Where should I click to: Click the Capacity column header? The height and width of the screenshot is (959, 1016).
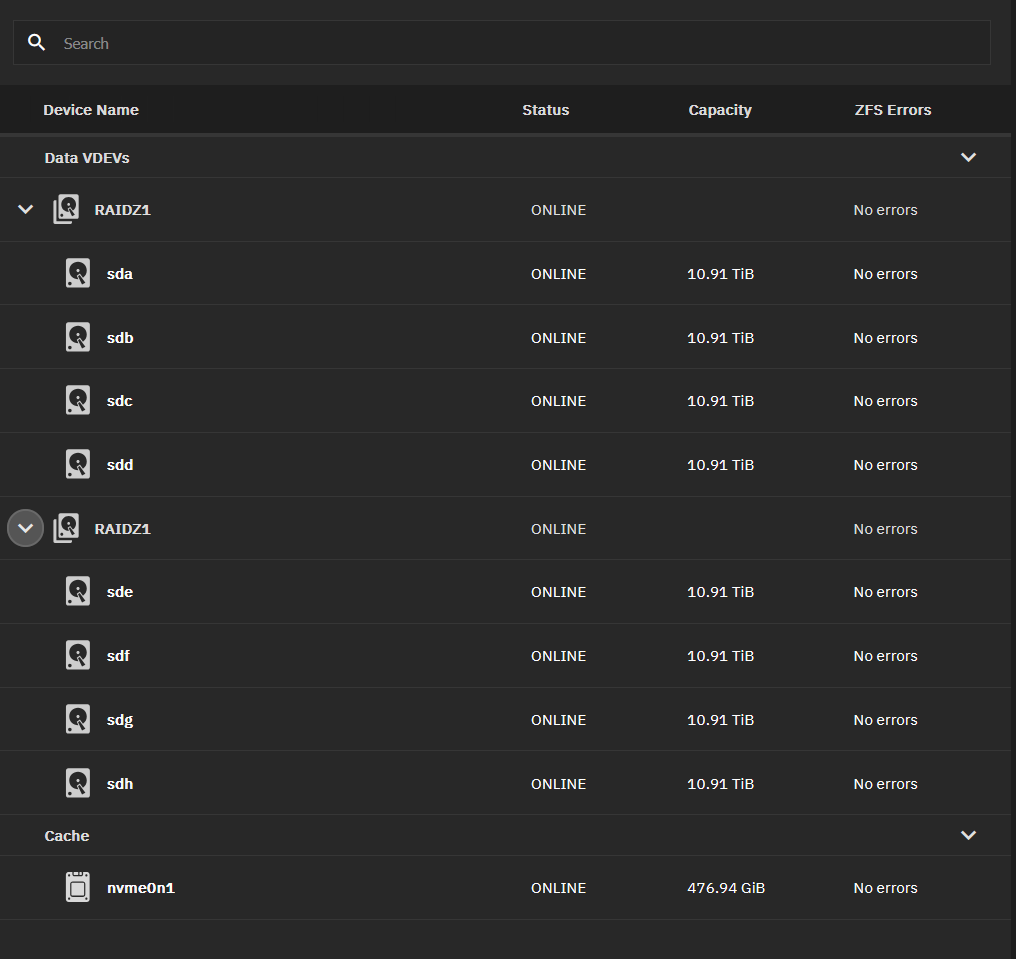pyautogui.click(x=719, y=110)
